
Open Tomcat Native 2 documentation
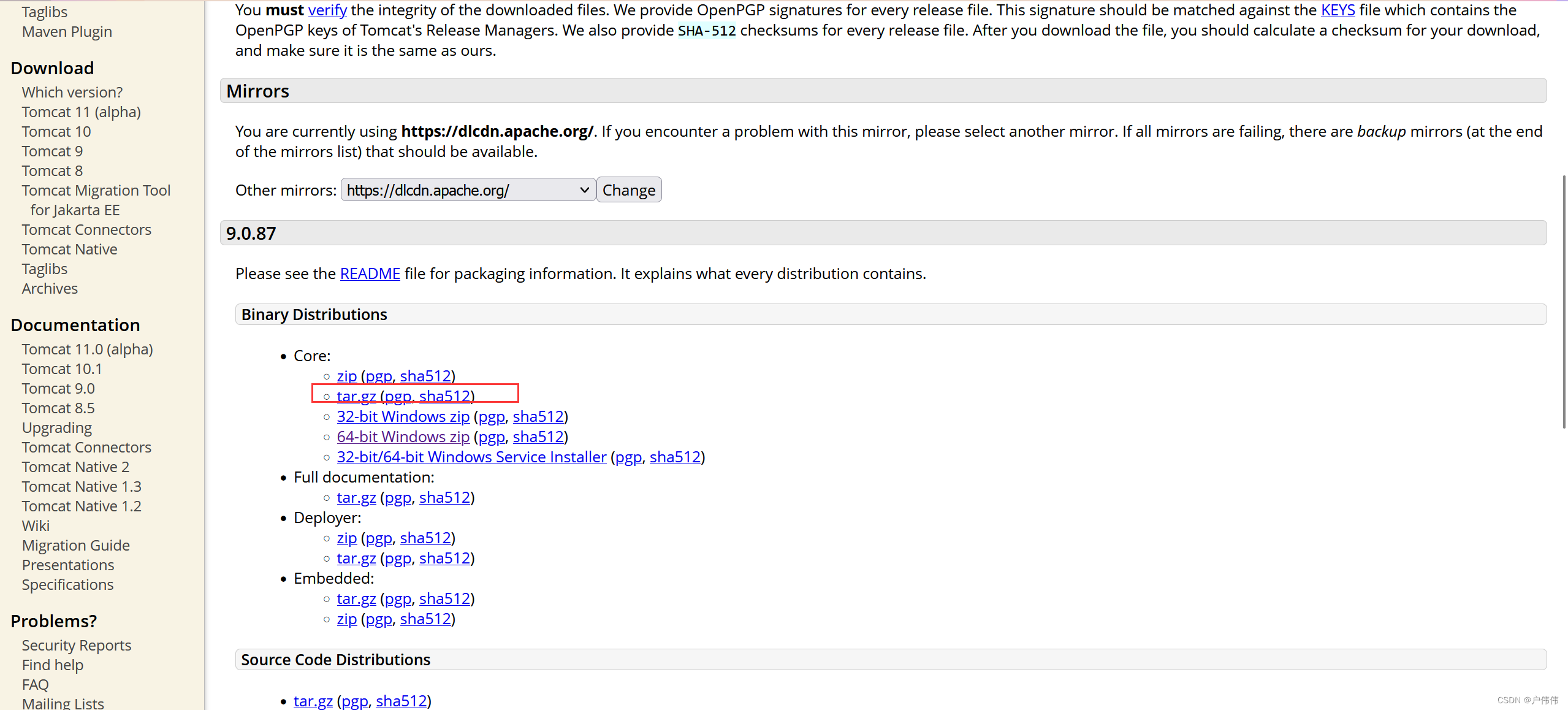click(x=75, y=467)
